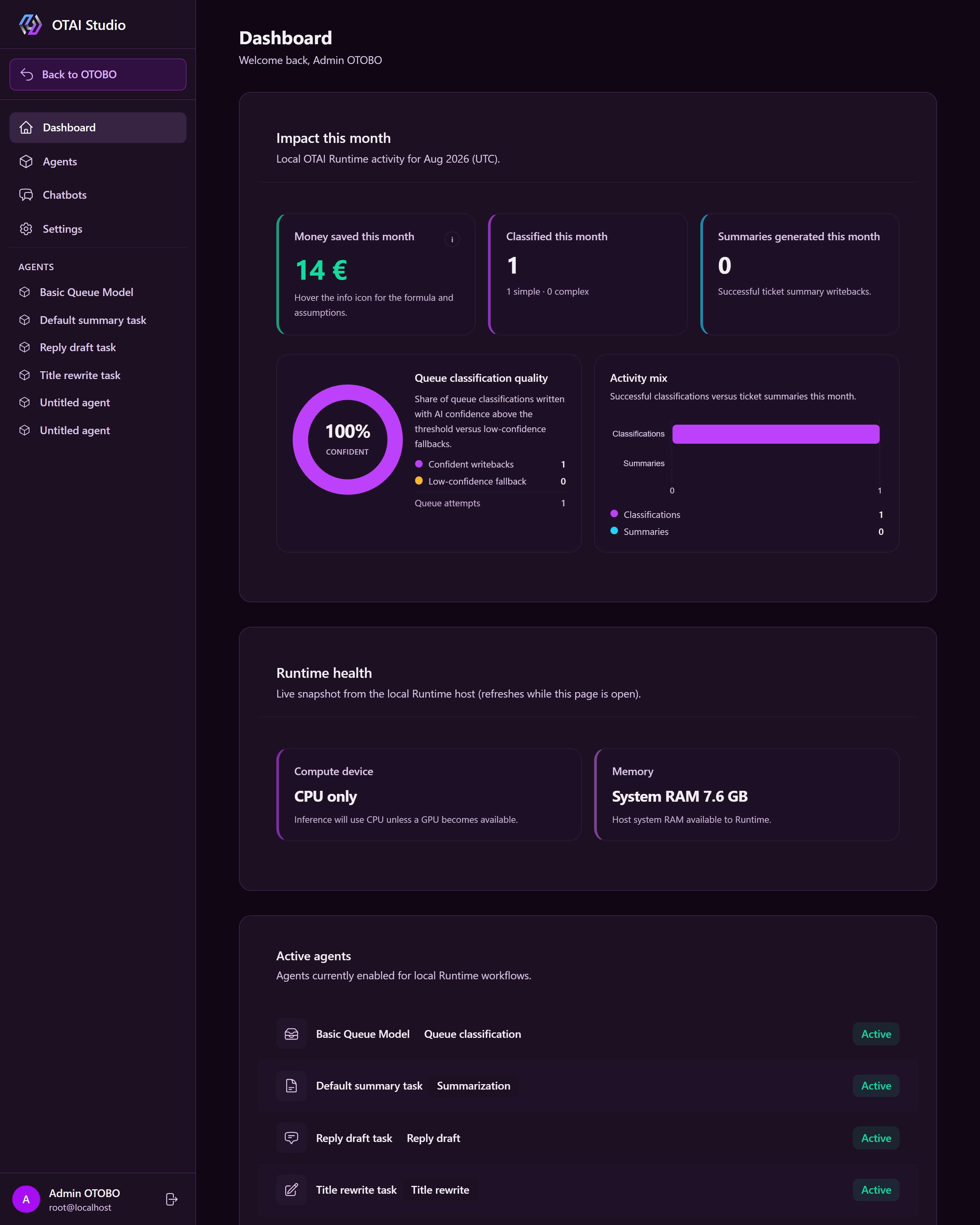Screen dimensions: 980x1225
Task: Click the 14 € money saved value
Action: [322, 270]
